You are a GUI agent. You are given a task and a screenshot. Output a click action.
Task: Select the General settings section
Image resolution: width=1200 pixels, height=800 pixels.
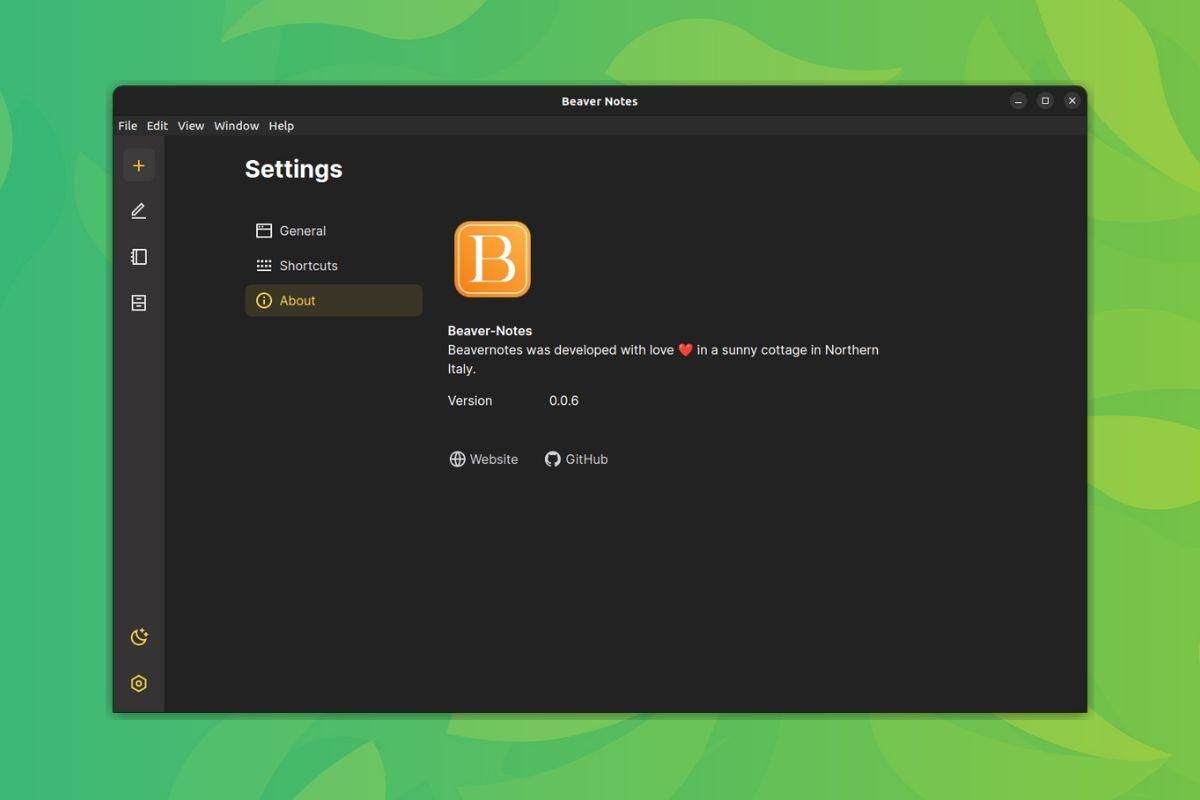302,231
